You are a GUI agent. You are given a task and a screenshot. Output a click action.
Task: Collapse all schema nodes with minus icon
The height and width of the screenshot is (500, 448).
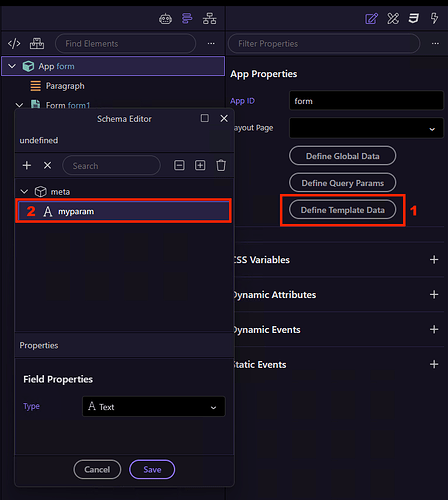179,165
